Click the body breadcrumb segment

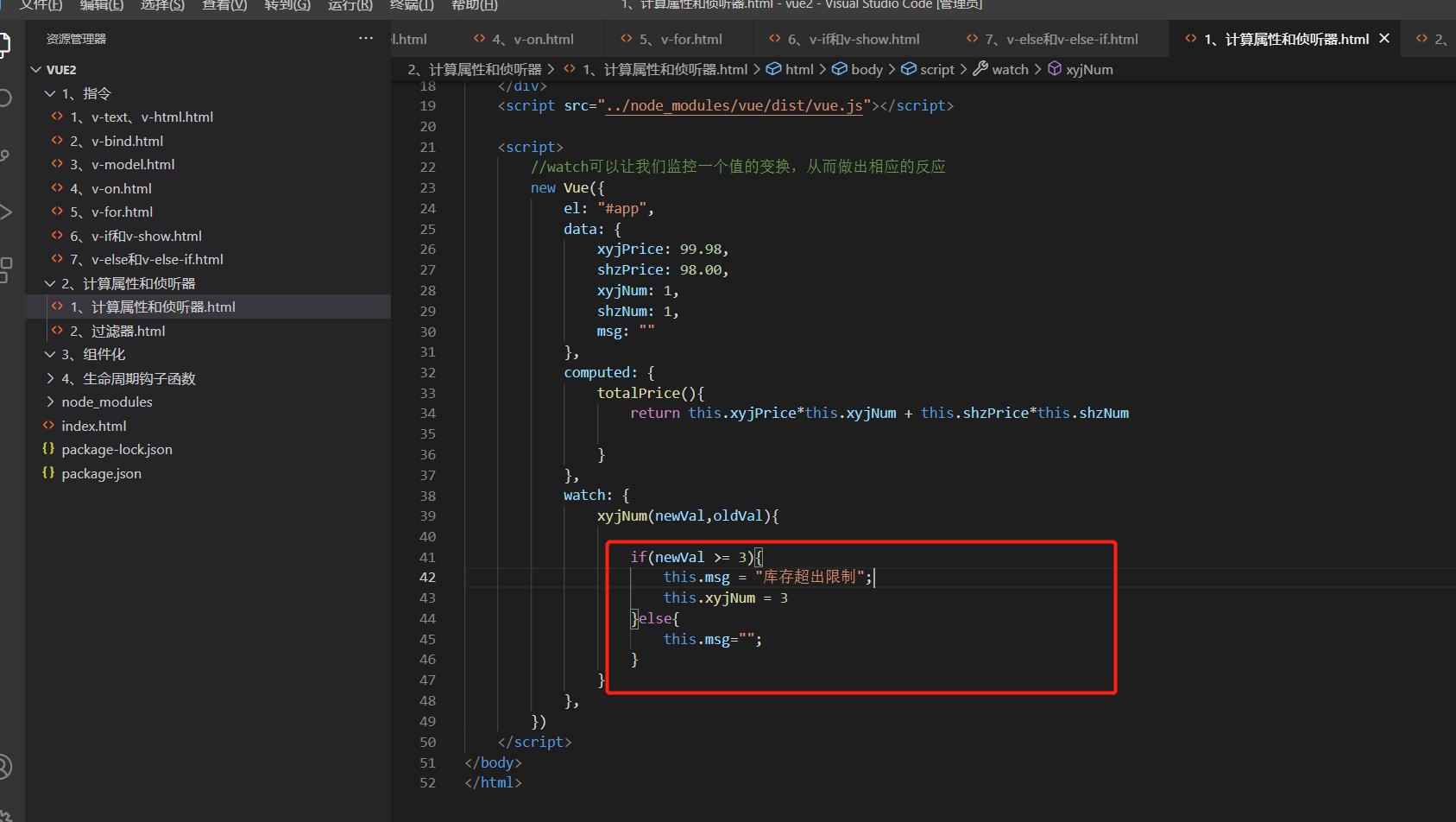867,69
